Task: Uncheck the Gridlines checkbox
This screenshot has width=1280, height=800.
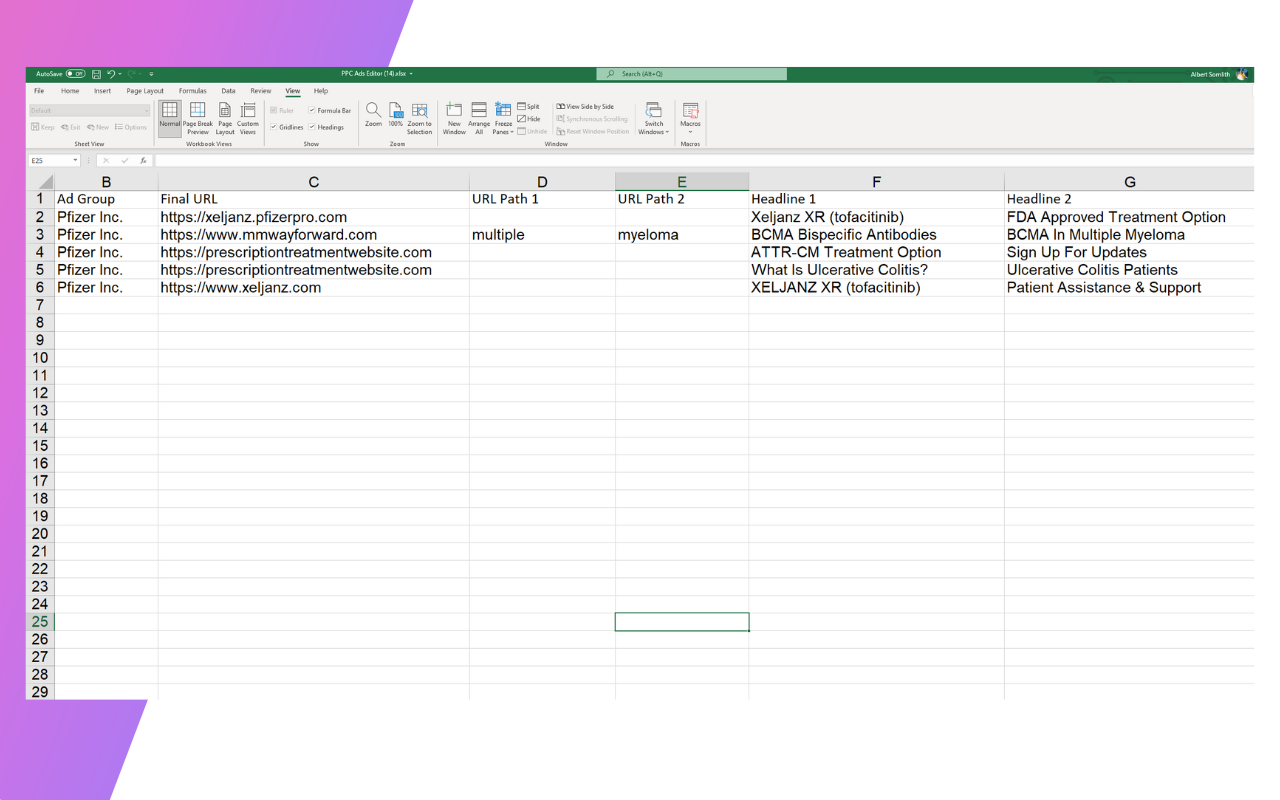Action: 274,127
